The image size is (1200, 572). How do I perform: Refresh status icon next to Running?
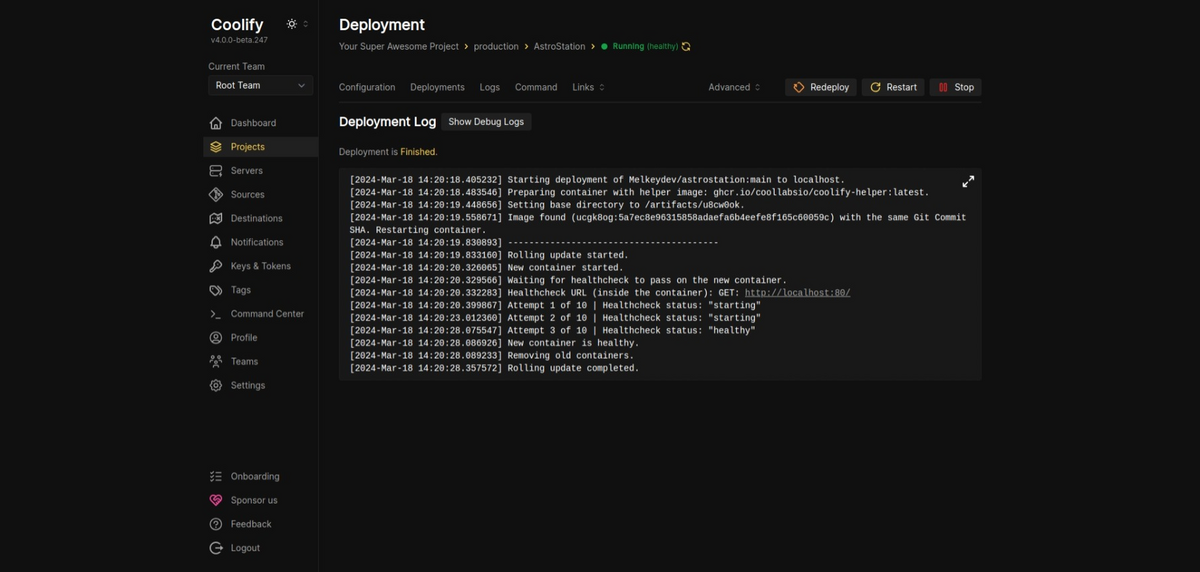click(686, 47)
